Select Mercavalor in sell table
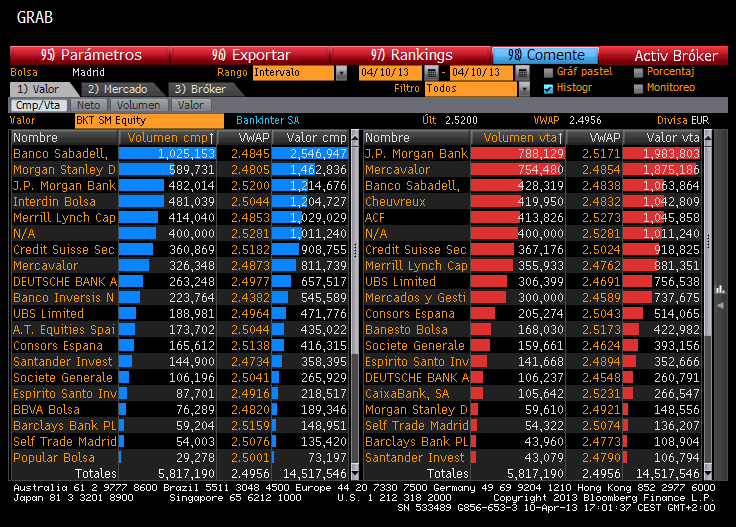This screenshot has height=527, width=736. click(533, 170)
